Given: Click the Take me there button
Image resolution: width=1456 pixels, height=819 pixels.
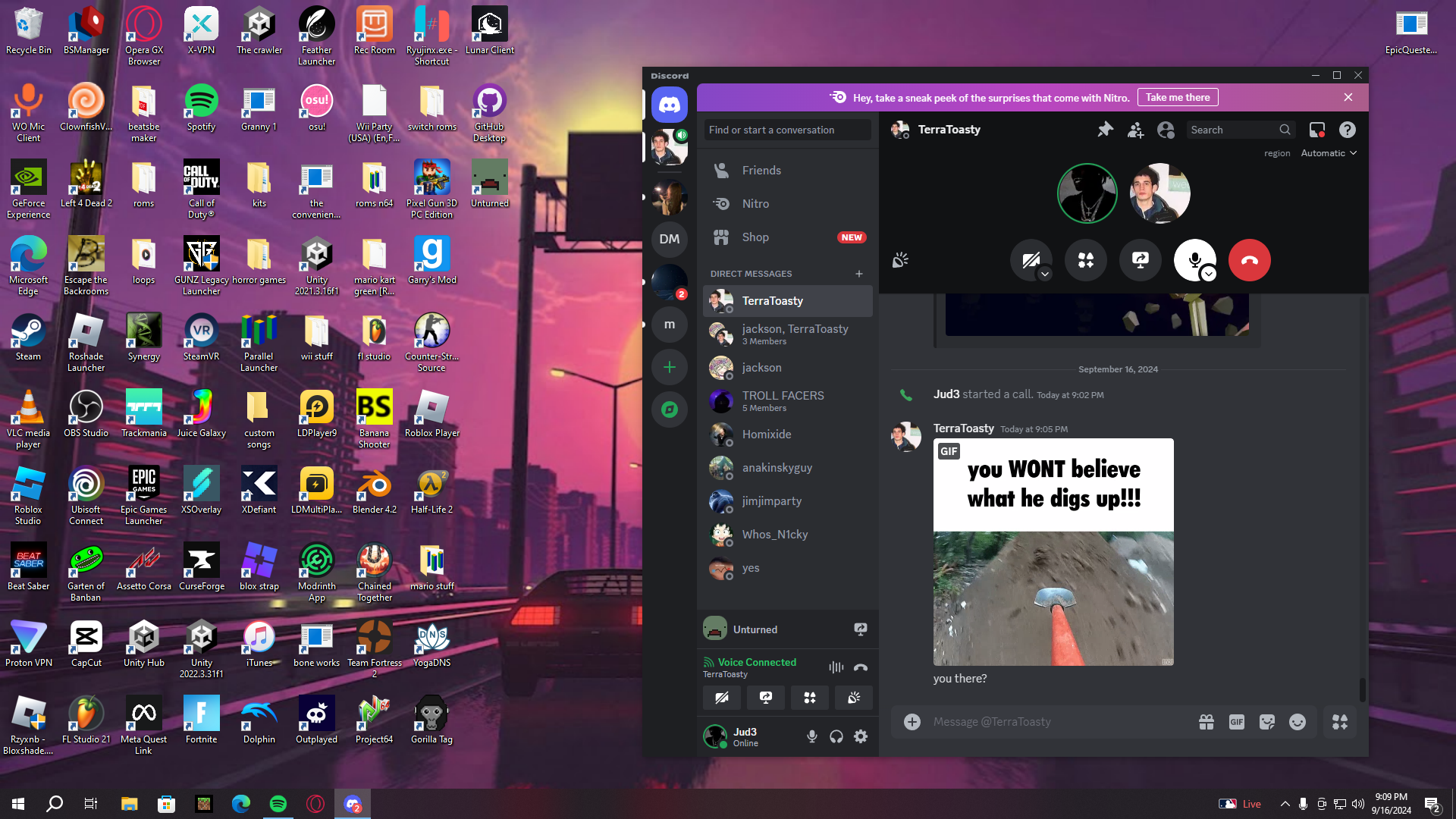Looking at the screenshot, I should pyautogui.click(x=1177, y=97).
